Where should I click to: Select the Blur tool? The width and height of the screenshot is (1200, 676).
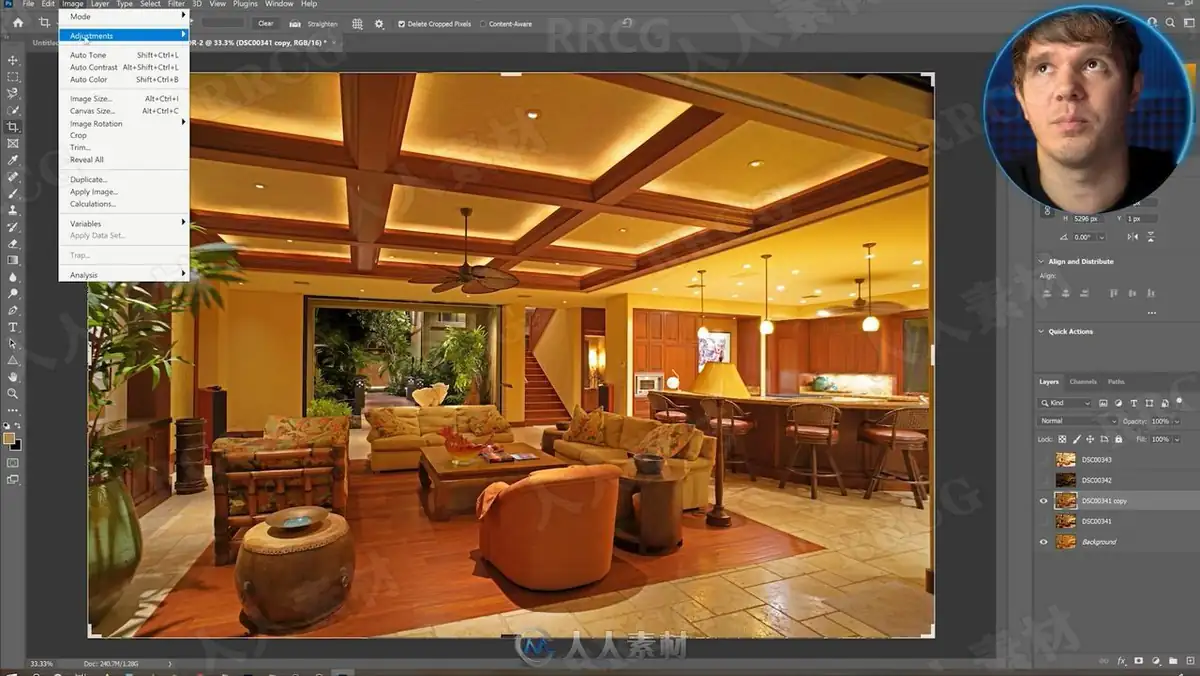13,277
